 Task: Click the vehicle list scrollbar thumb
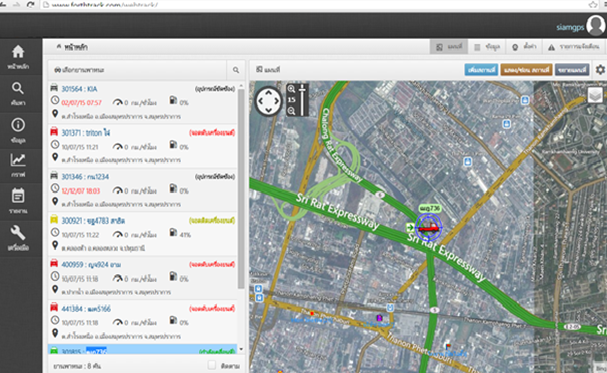241,188
